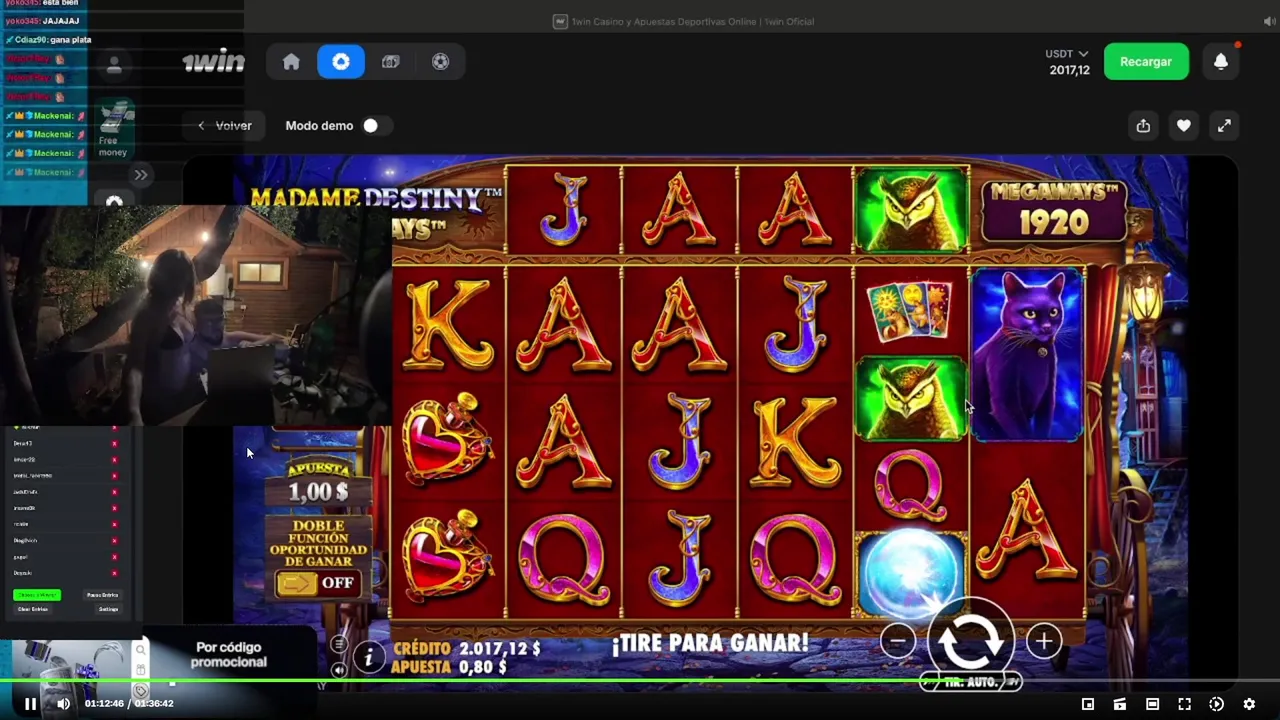The width and height of the screenshot is (1280, 720).
Task: Click the 2017,12 balance in header
Action: tap(1069, 70)
